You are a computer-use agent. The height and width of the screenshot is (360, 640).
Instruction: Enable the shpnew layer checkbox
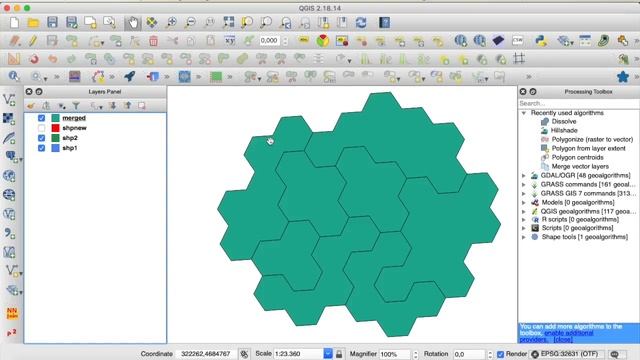(41, 128)
